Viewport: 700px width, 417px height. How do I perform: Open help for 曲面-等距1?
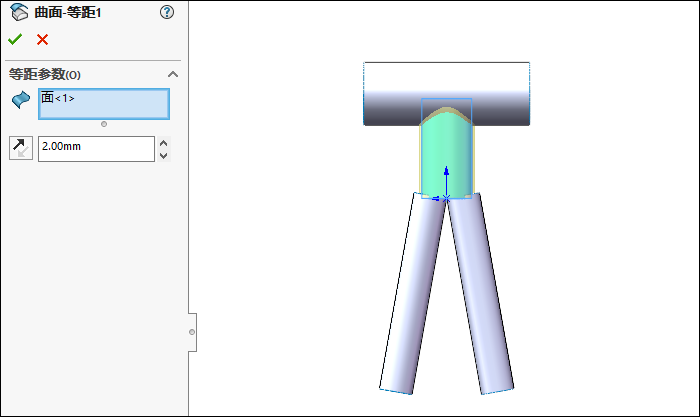point(167,12)
